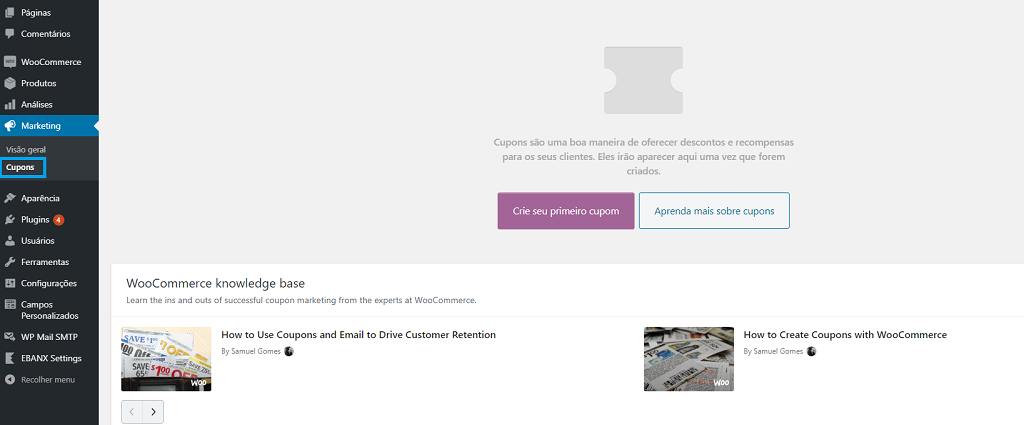
Task: Click the Produtos box icon
Action: point(10,83)
